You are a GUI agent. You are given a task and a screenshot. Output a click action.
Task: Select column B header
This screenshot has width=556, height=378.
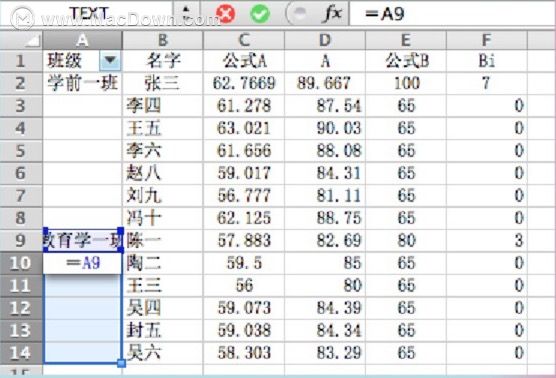coord(163,40)
